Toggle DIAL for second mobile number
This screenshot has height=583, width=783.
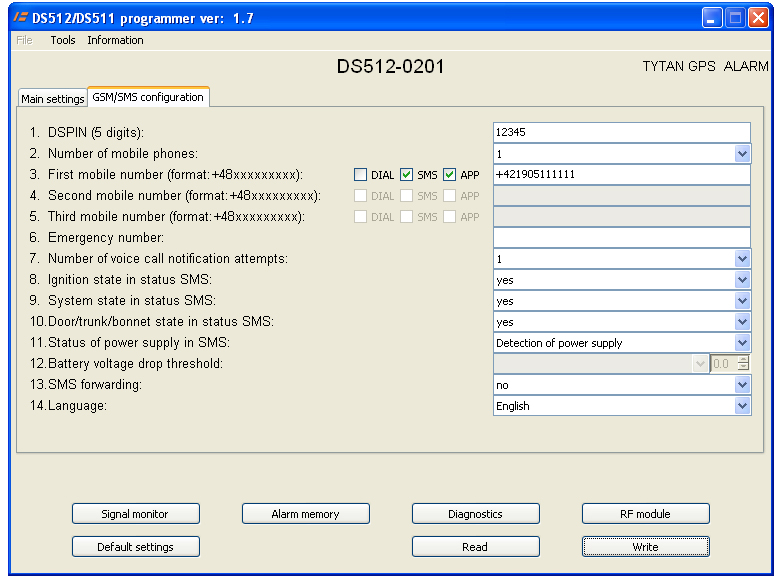click(x=360, y=196)
